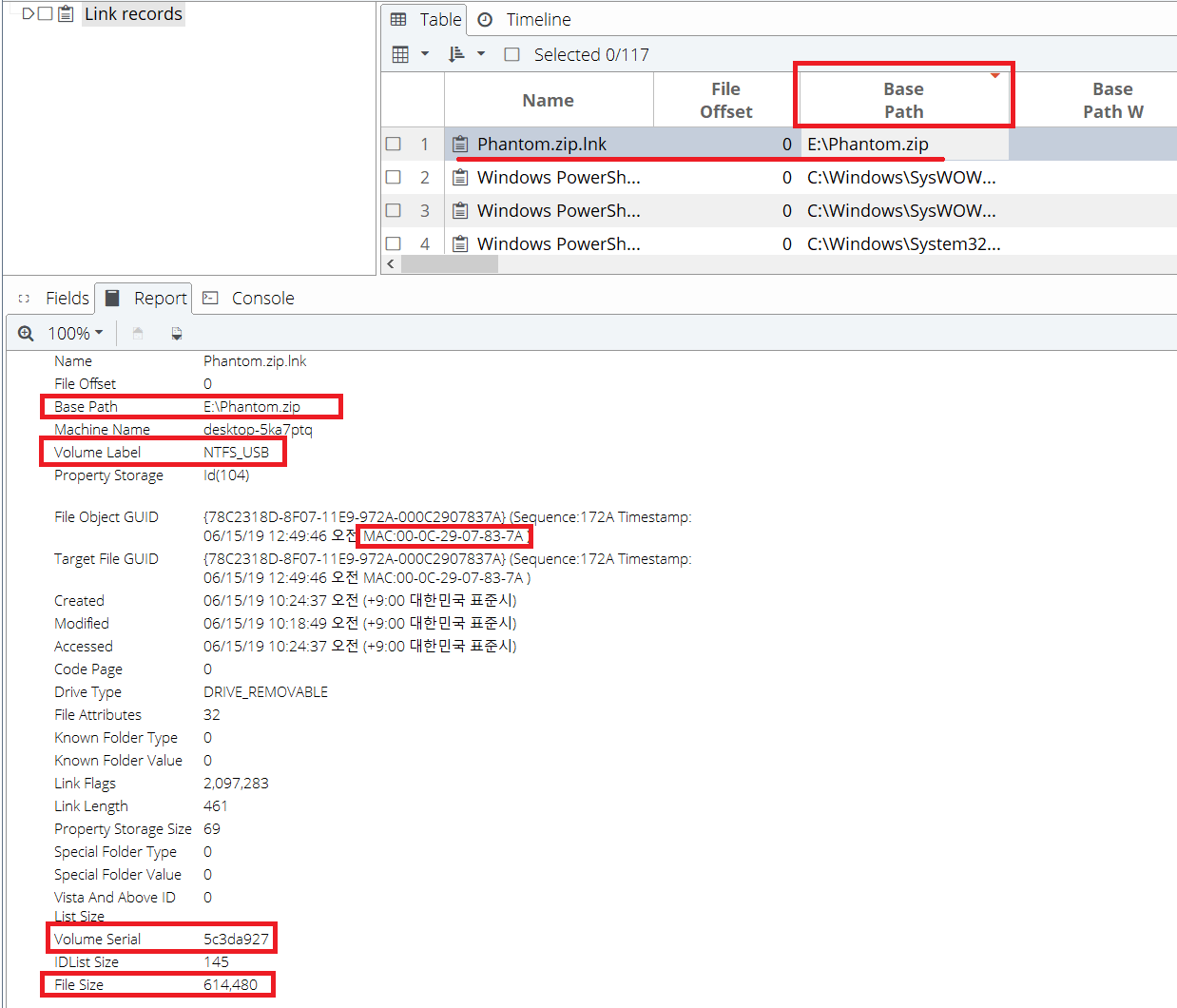Image resolution: width=1177 pixels, height=1008 pixels.
Task: Click the sort order icon in table toolbar
Action: pos(456,54)
